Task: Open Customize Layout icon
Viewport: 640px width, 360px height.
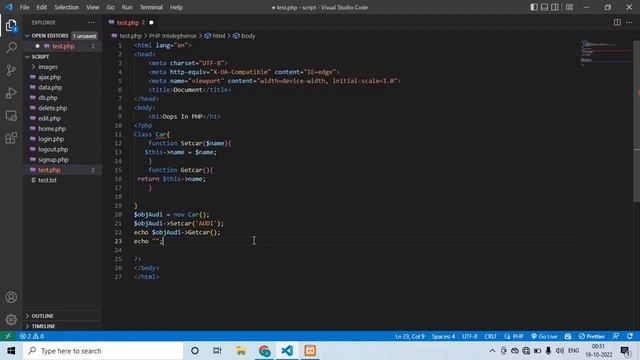Action: tap(569, 7)
